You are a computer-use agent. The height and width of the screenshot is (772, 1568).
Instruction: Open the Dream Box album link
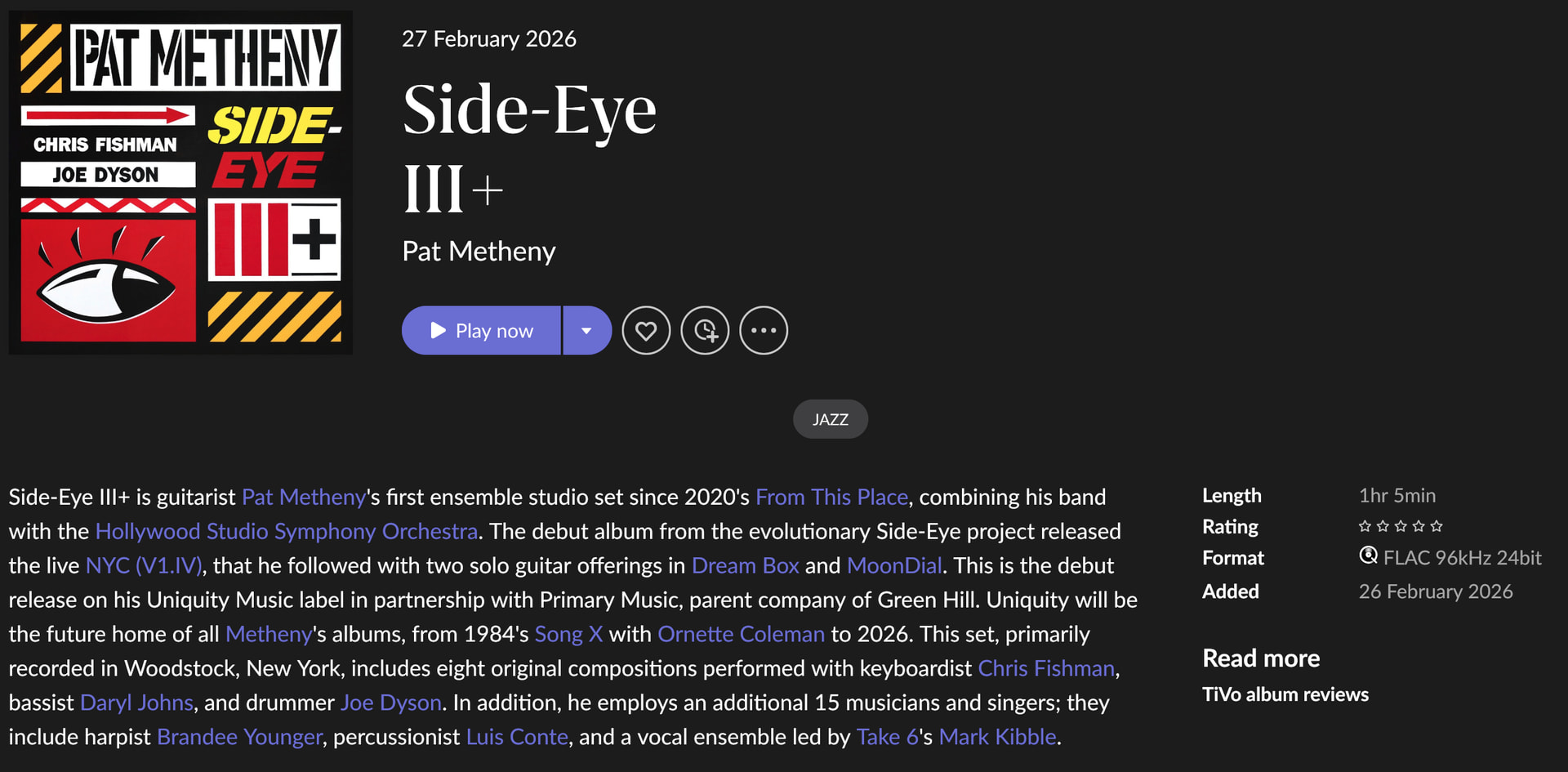point(745,565)
